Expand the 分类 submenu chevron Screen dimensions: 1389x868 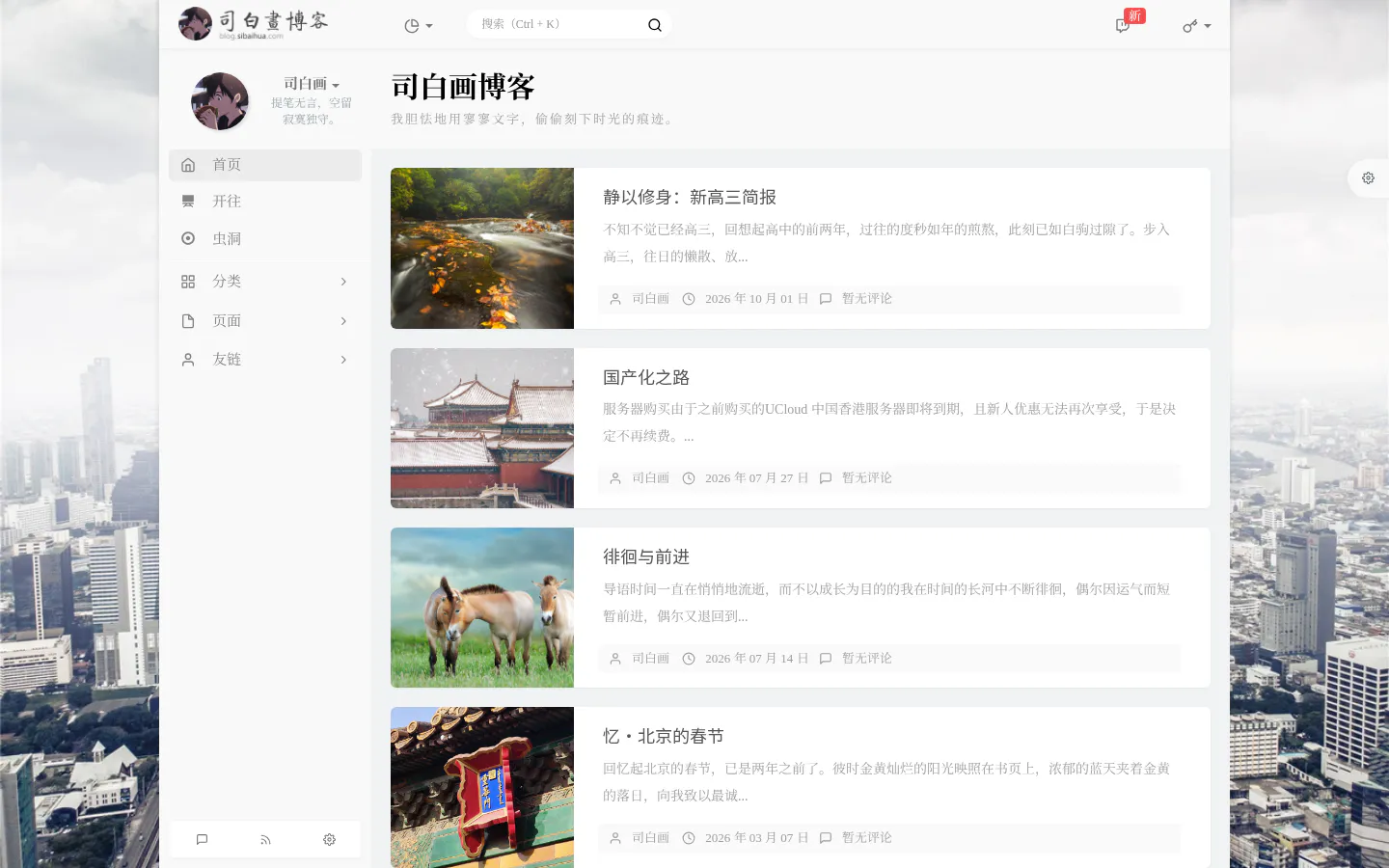click(343, 282)
